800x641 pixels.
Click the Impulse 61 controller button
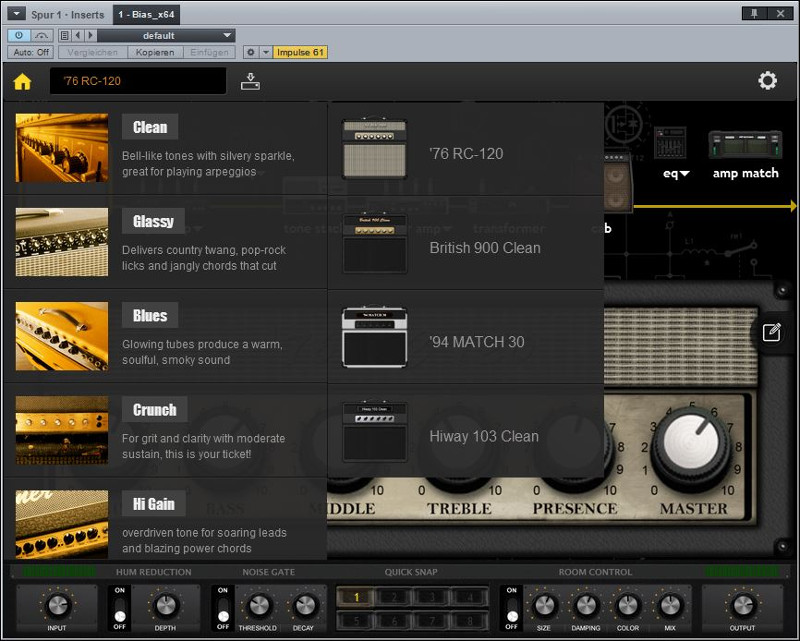300,52
